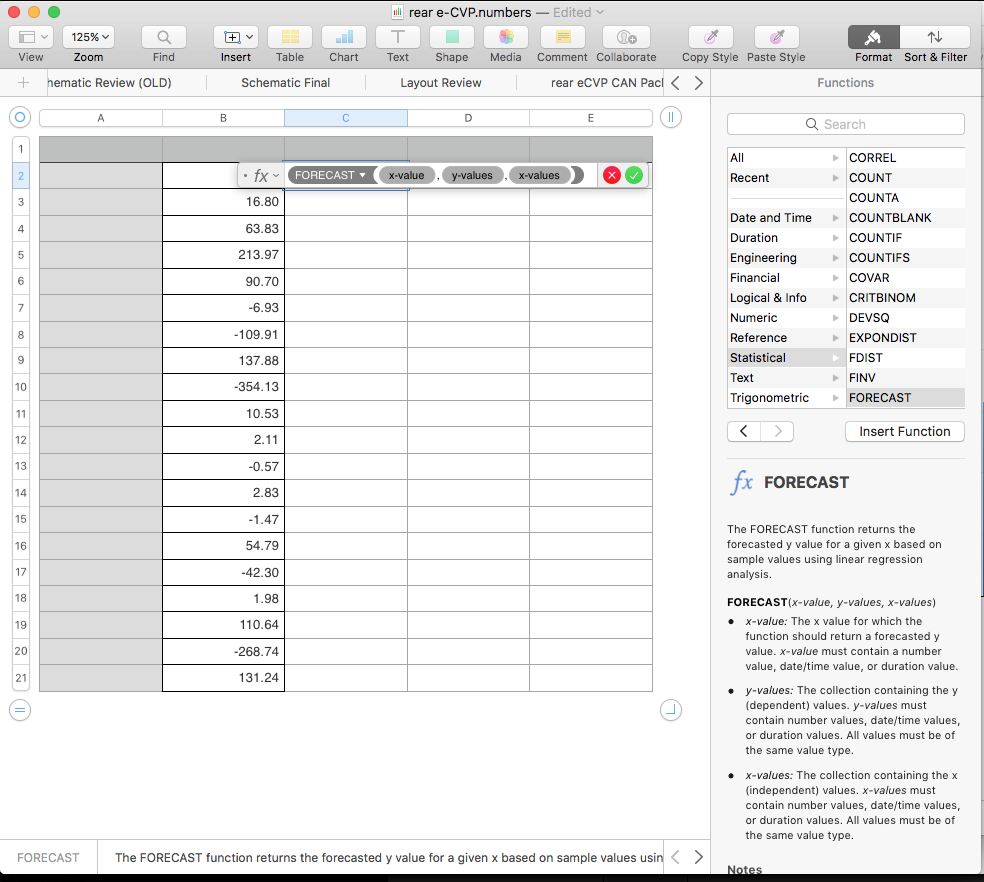Image resolution: width=984 pixels, height=882 pixels.
Task: Select cell with value 213.97
Action: coord(223,255)
